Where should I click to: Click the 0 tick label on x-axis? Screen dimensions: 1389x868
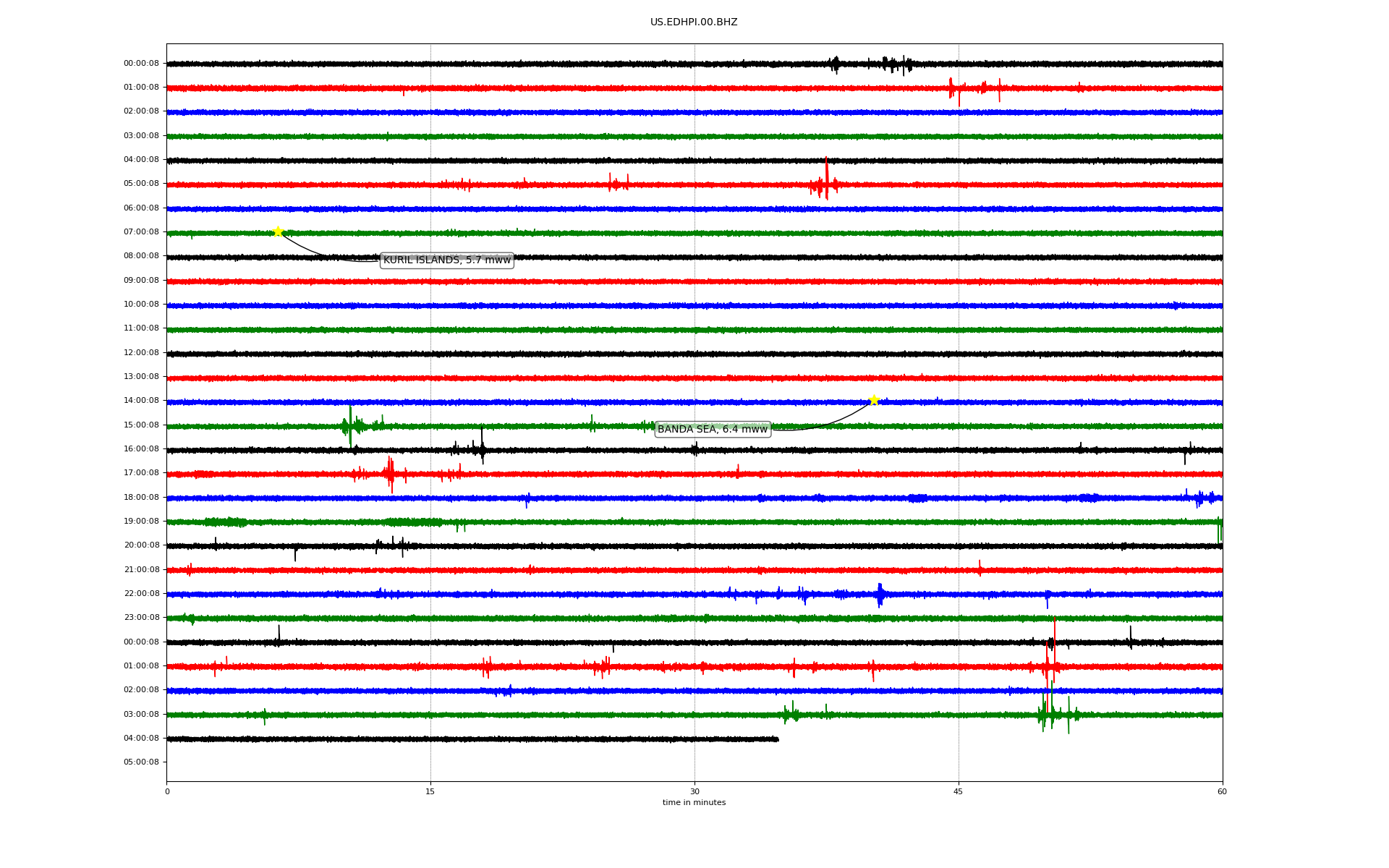(x=167, y=791)
